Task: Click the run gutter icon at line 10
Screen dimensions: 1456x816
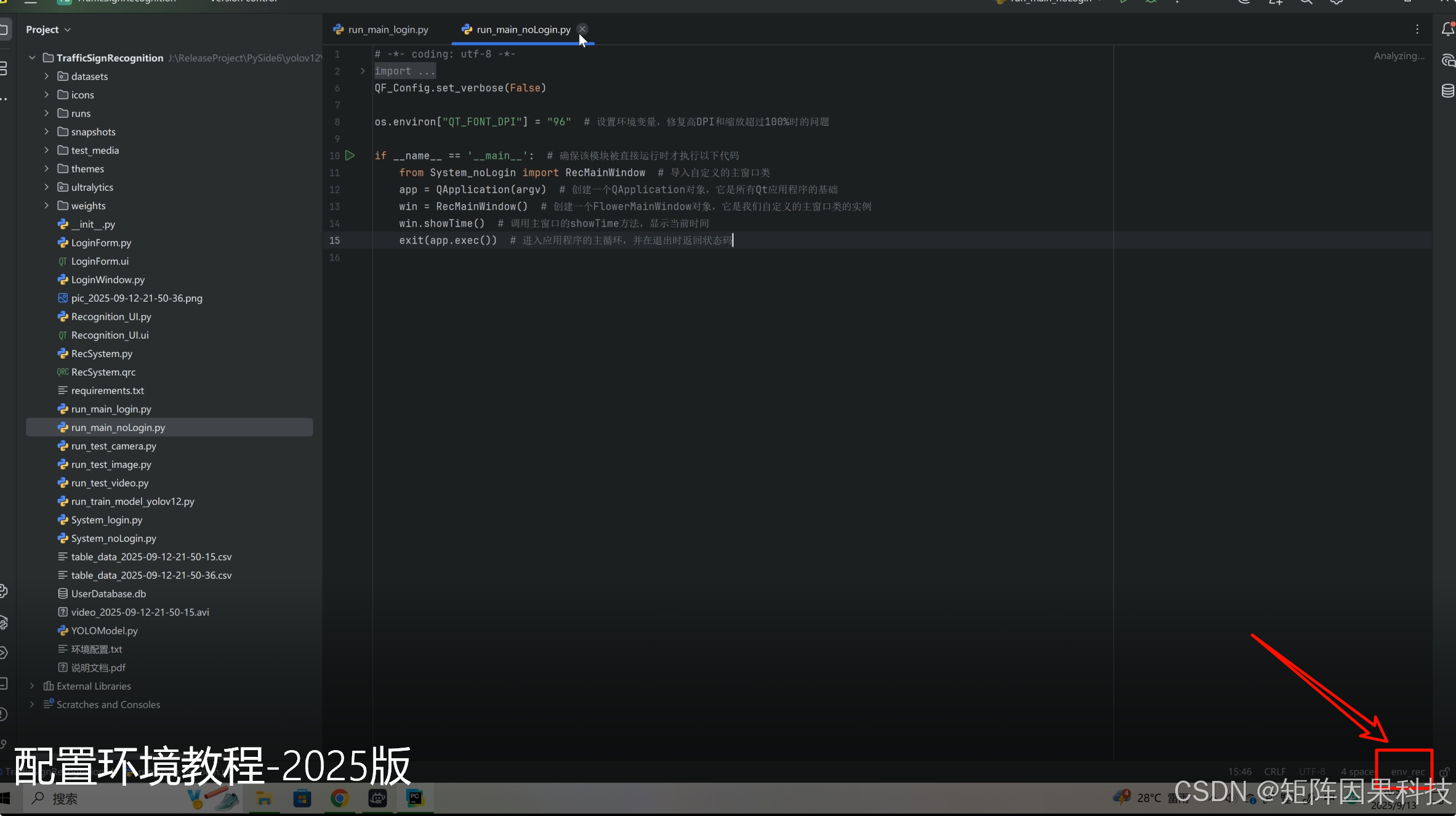Action: (x=350, y=156)
